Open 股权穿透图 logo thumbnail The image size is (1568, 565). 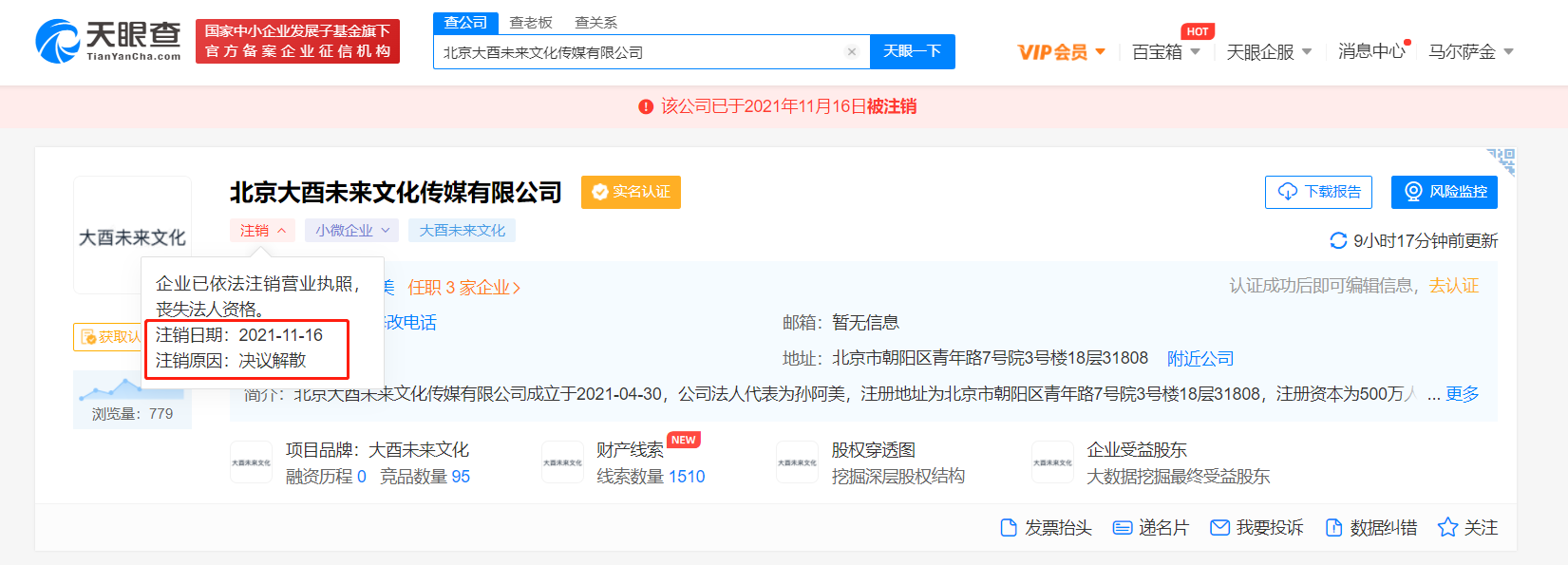797,462
